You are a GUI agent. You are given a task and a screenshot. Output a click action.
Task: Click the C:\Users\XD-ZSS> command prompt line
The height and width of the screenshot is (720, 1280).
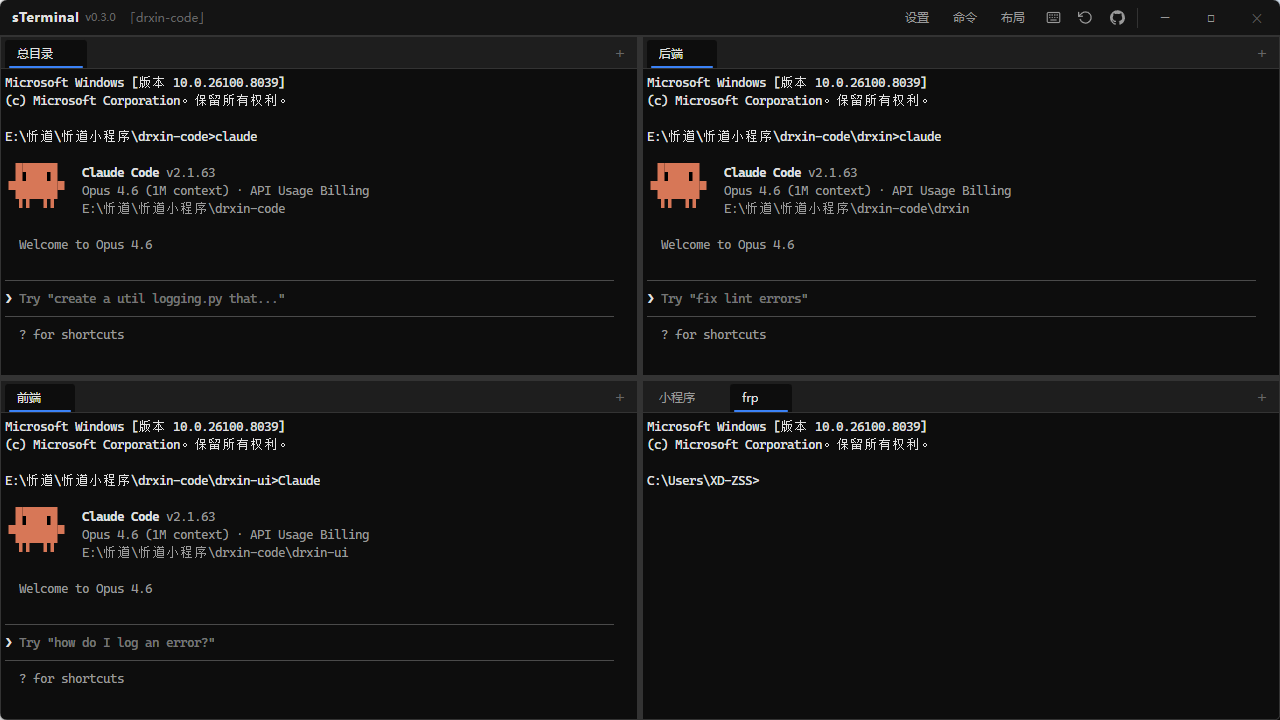pyautogui.click(x=703, y=481)
